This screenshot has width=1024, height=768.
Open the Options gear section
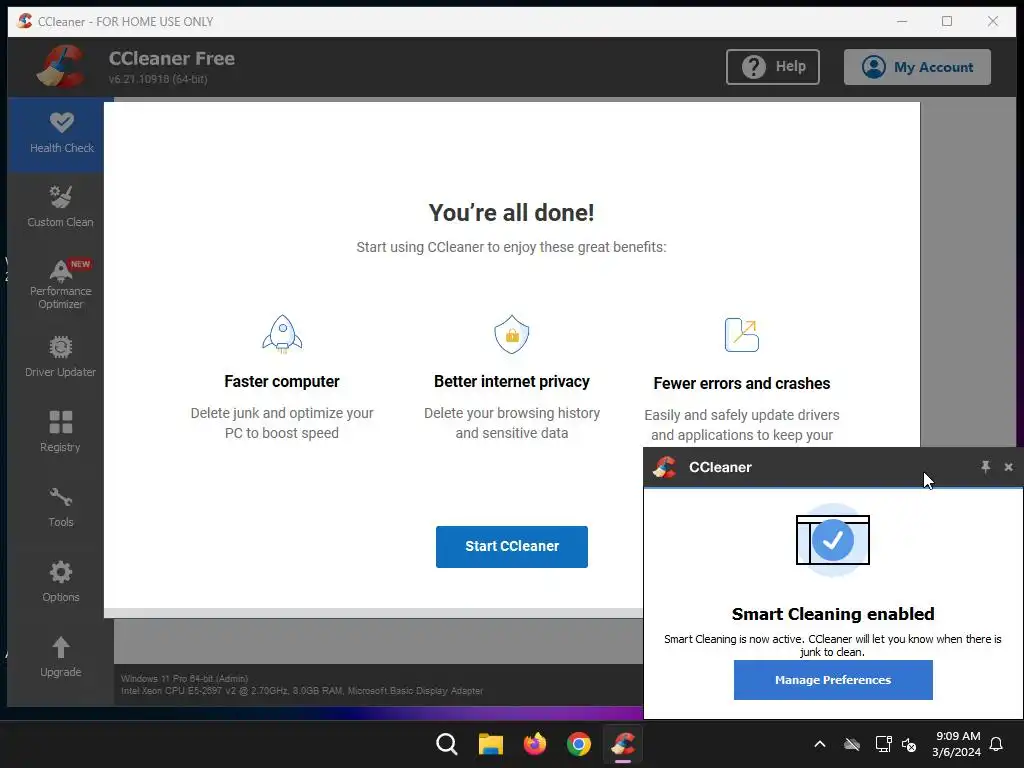tap(60, 581)
